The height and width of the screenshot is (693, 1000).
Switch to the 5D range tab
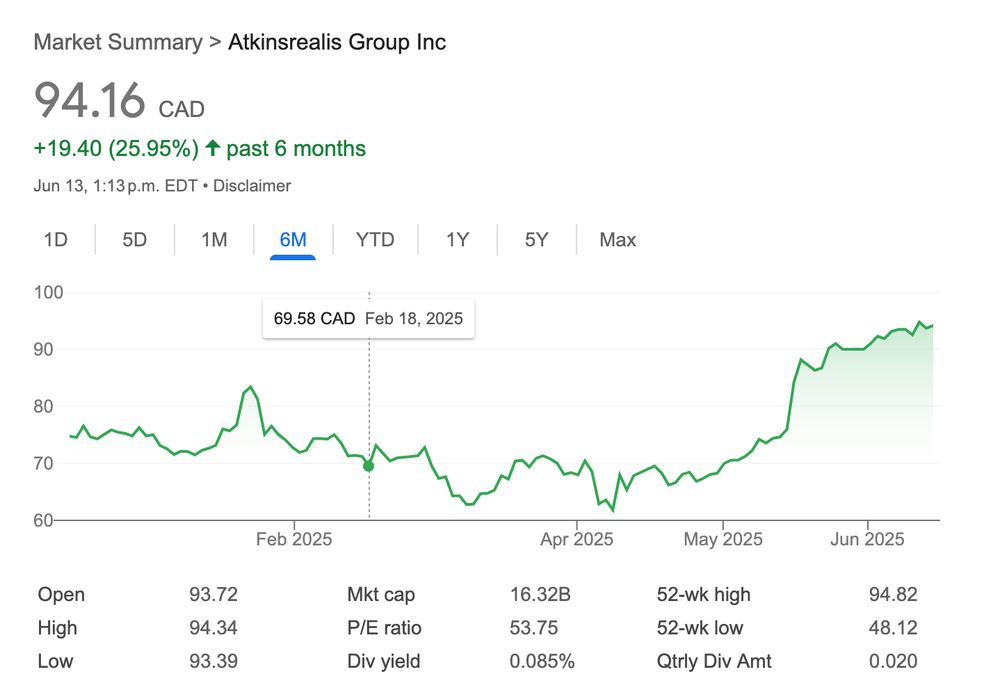point(134,240)
